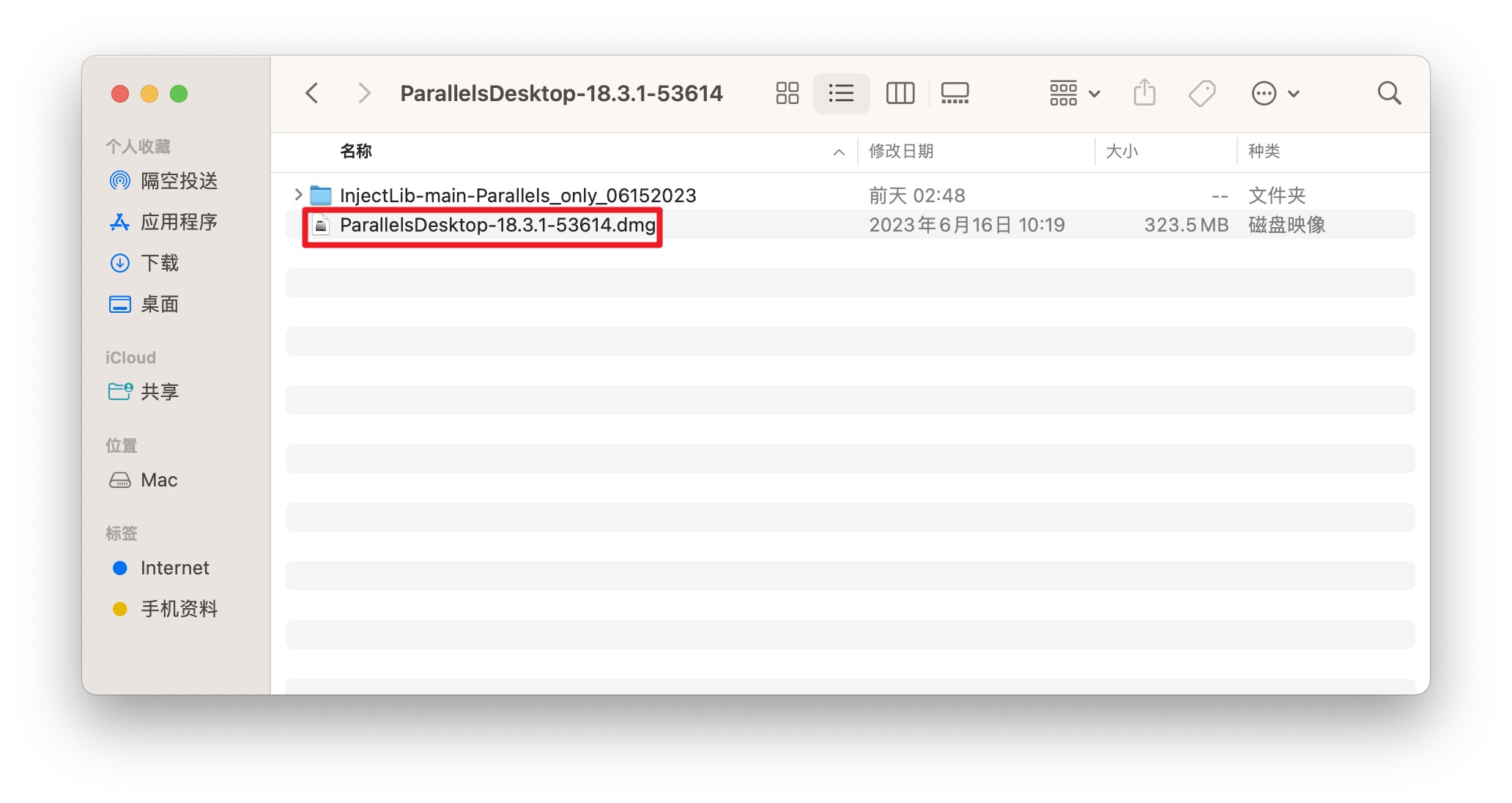Sort by 名称 column header
Viewport: 1512px width, 803px height.
pyautogui.click(x=356, y=151)
